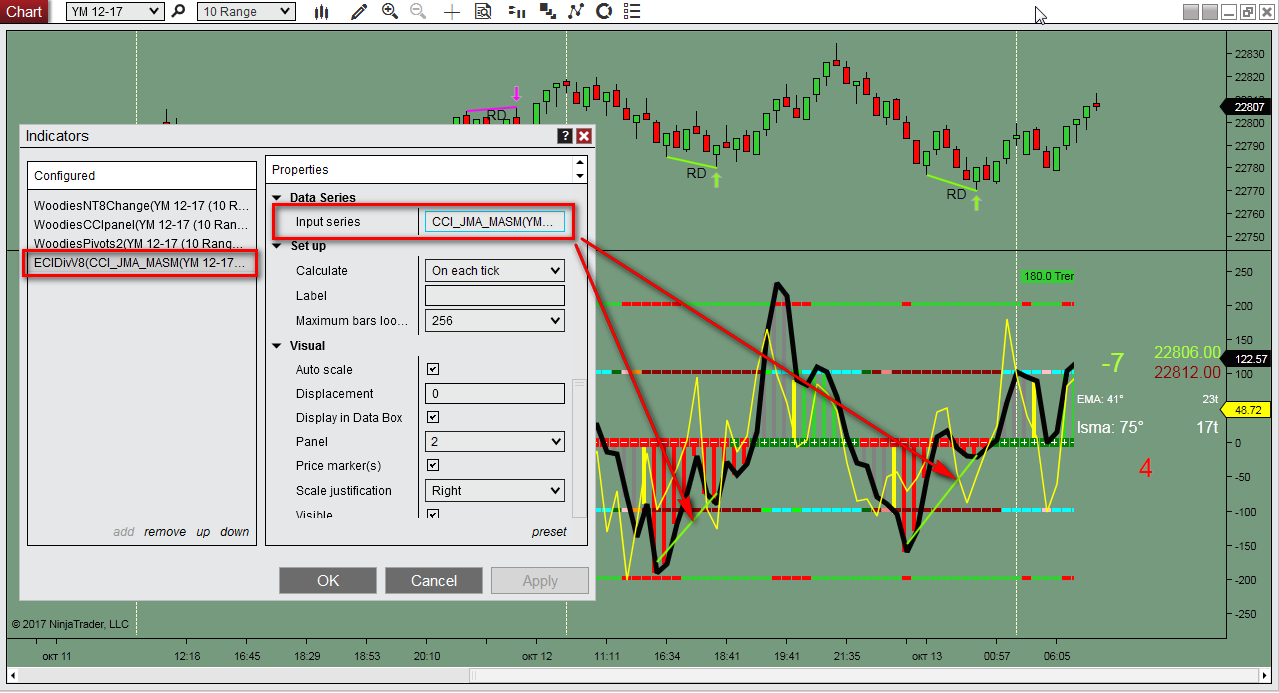Viewport: 1279px width, 693px height.
Task: Select WoodiesNT8Change in Configured list
Action: click(141, 205)
